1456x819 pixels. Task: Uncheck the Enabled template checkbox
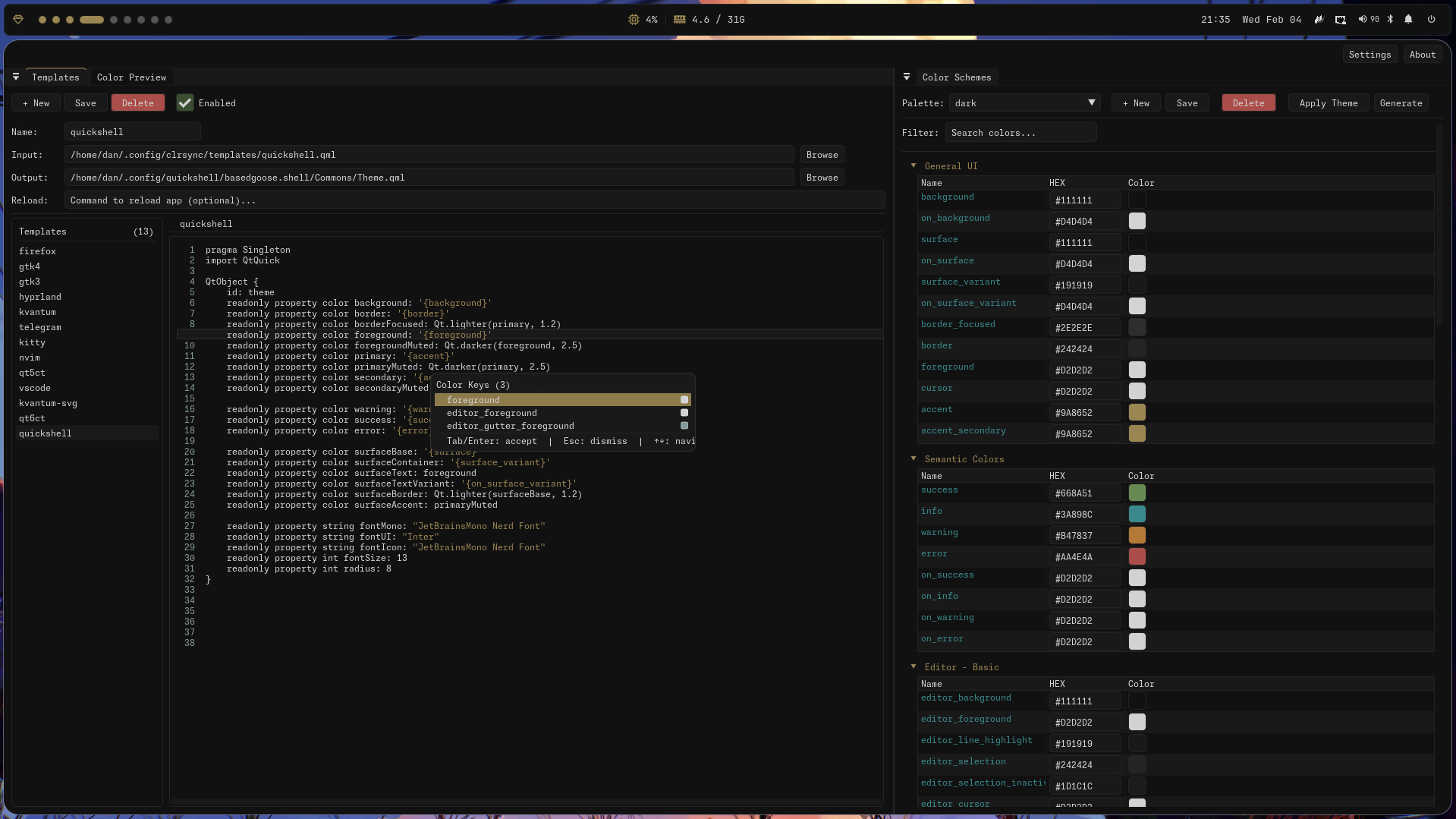[x=185, y=103]
